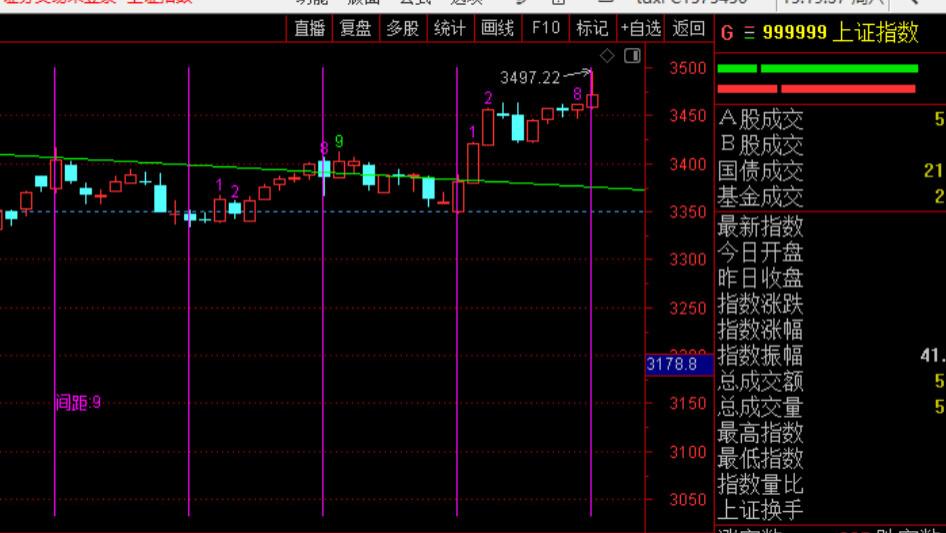Click the 3497.22 high price label
946x533 pixels.
pyautogui.click(x=530, y=78)
